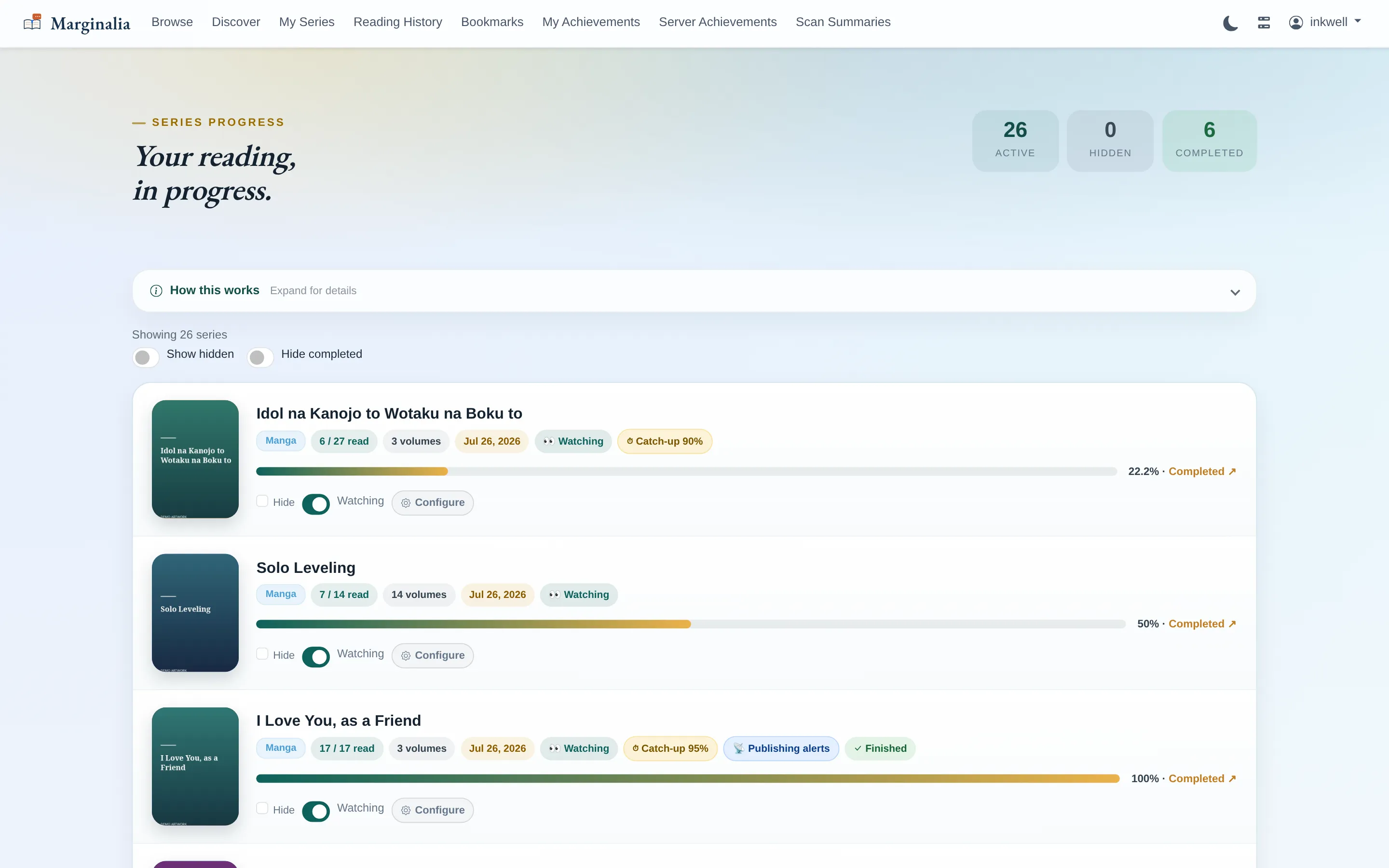Go to Discover
This screenshot has height=868, width=1389.
tap(236, 22)
